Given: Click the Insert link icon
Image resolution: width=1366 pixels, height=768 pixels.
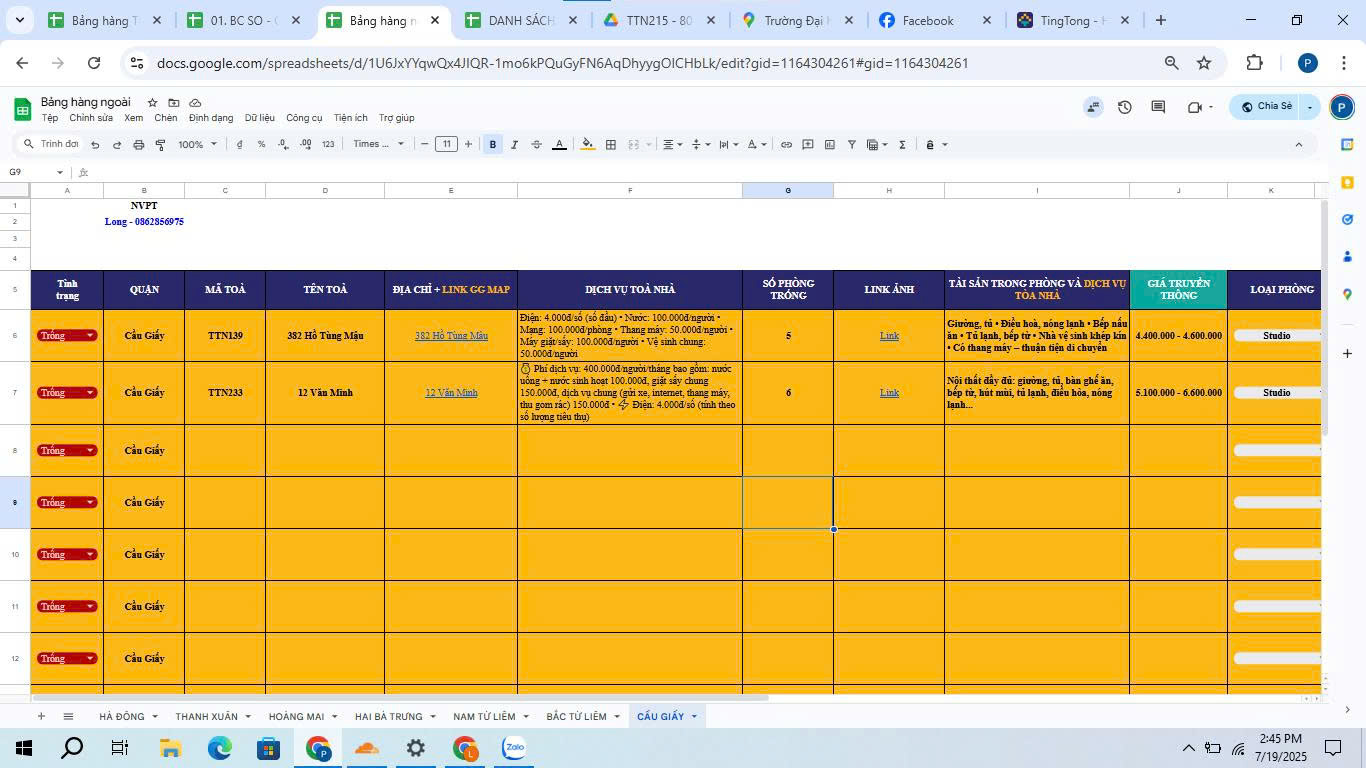Looking at the screenshot, I should [x=786, y=145].
